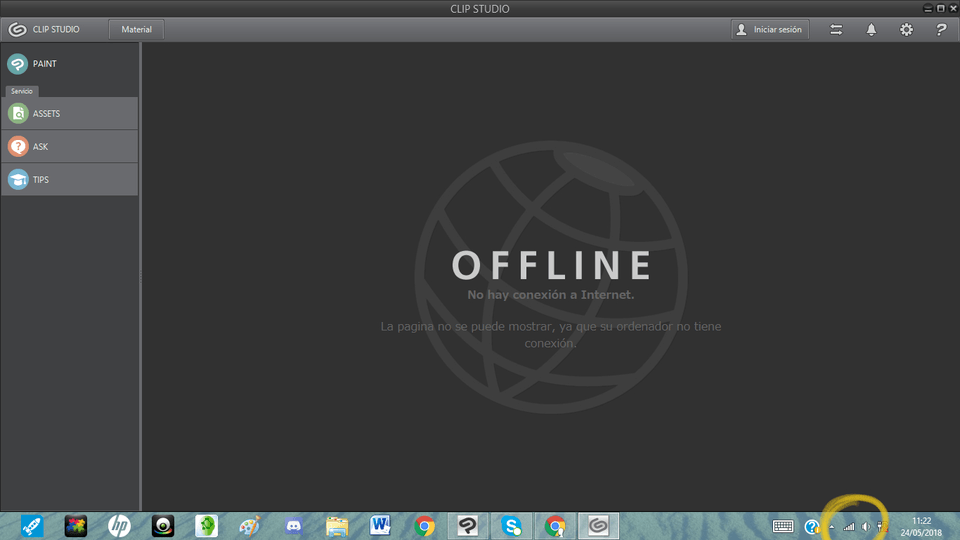960x540 pixels.
Task: Open on-screen keyboard tray icon
Action: (783, 526)
